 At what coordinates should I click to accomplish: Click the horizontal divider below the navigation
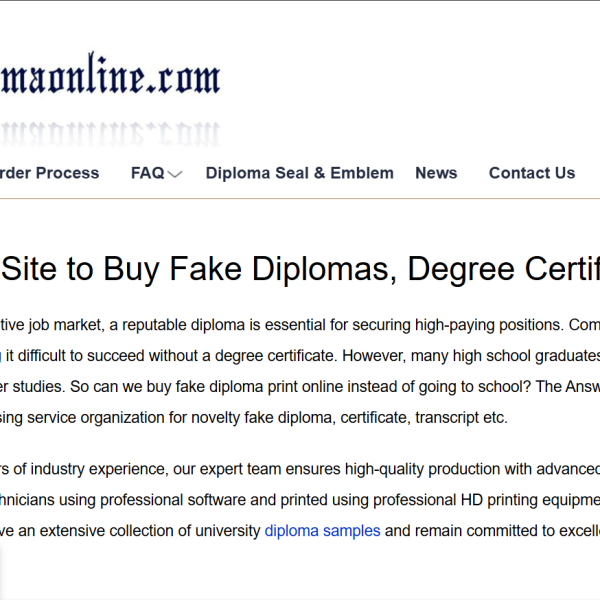pos(300,198)
